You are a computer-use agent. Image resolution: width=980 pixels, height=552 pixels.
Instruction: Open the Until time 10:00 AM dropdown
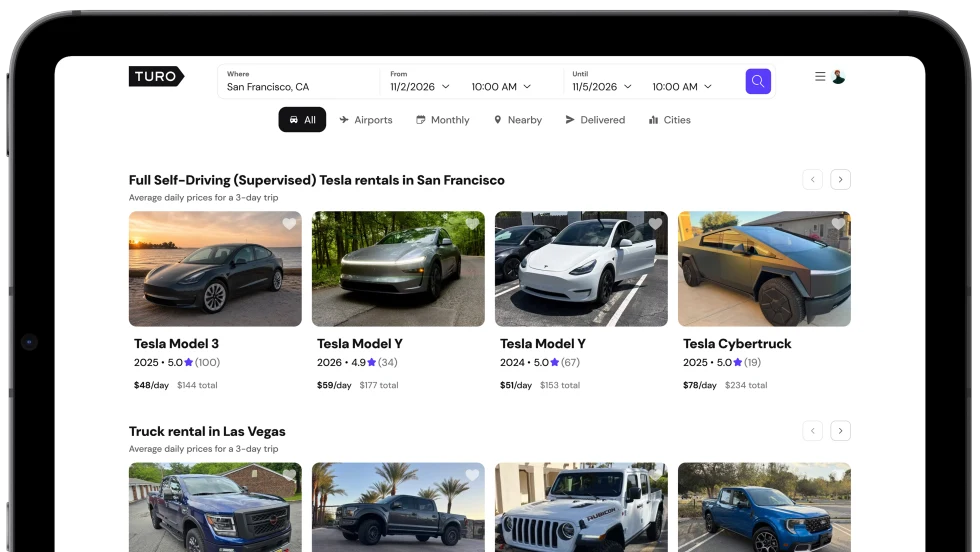(682, 87)
